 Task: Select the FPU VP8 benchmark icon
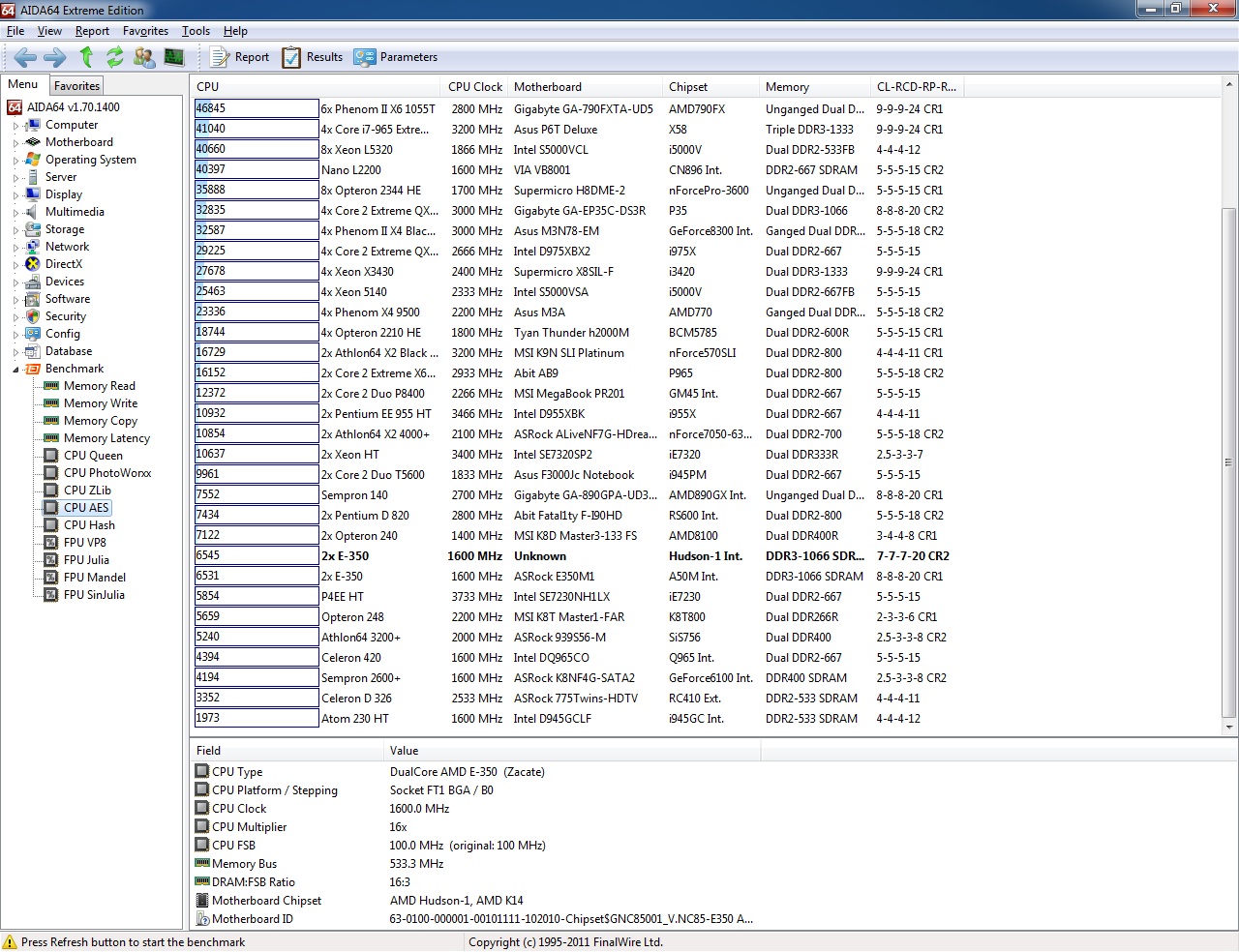(x=51, y=543)
